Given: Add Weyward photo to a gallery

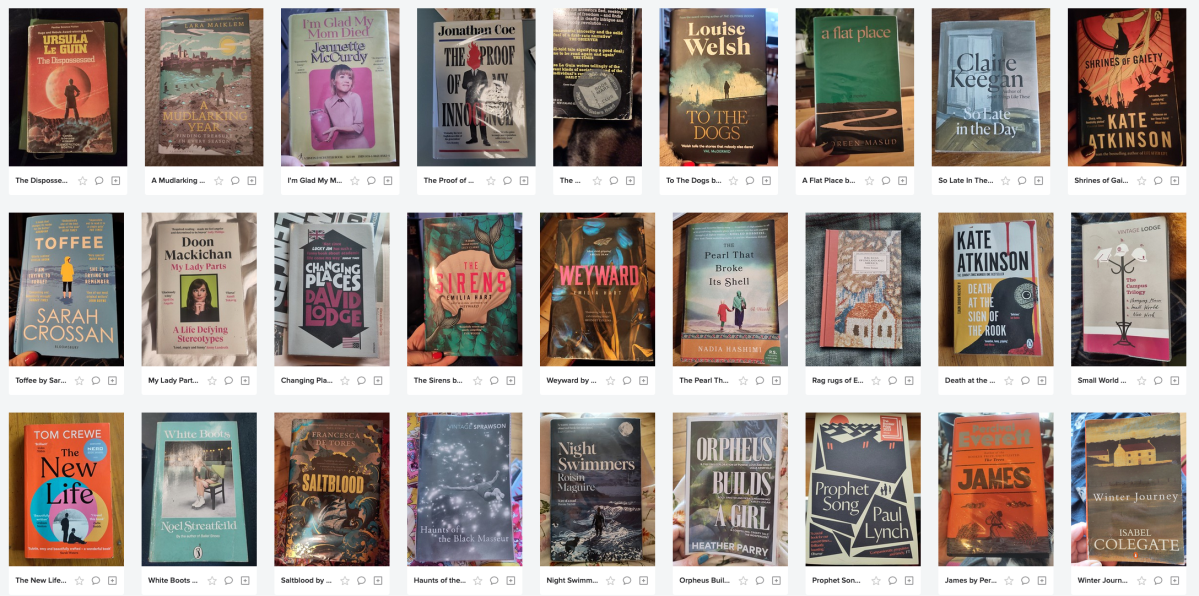Looking at the screenshot, I should point(644,380).
